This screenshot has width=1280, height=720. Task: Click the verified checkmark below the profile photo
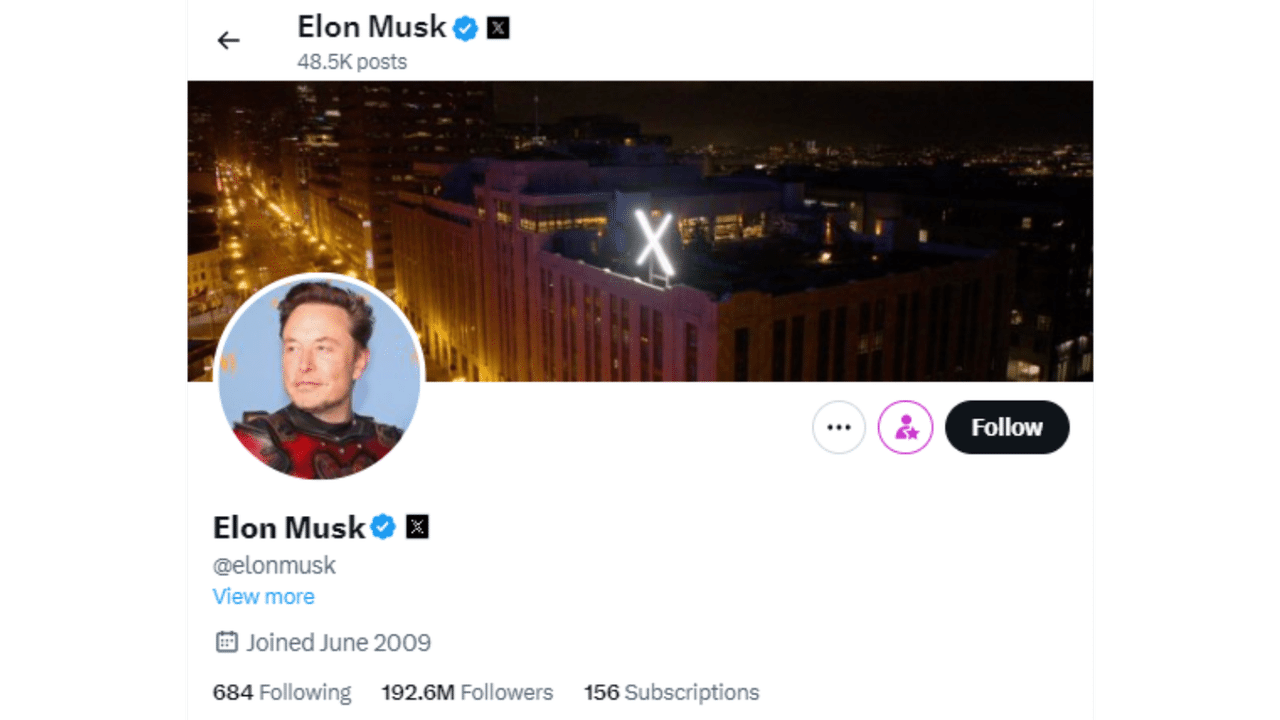click(384, 527)
